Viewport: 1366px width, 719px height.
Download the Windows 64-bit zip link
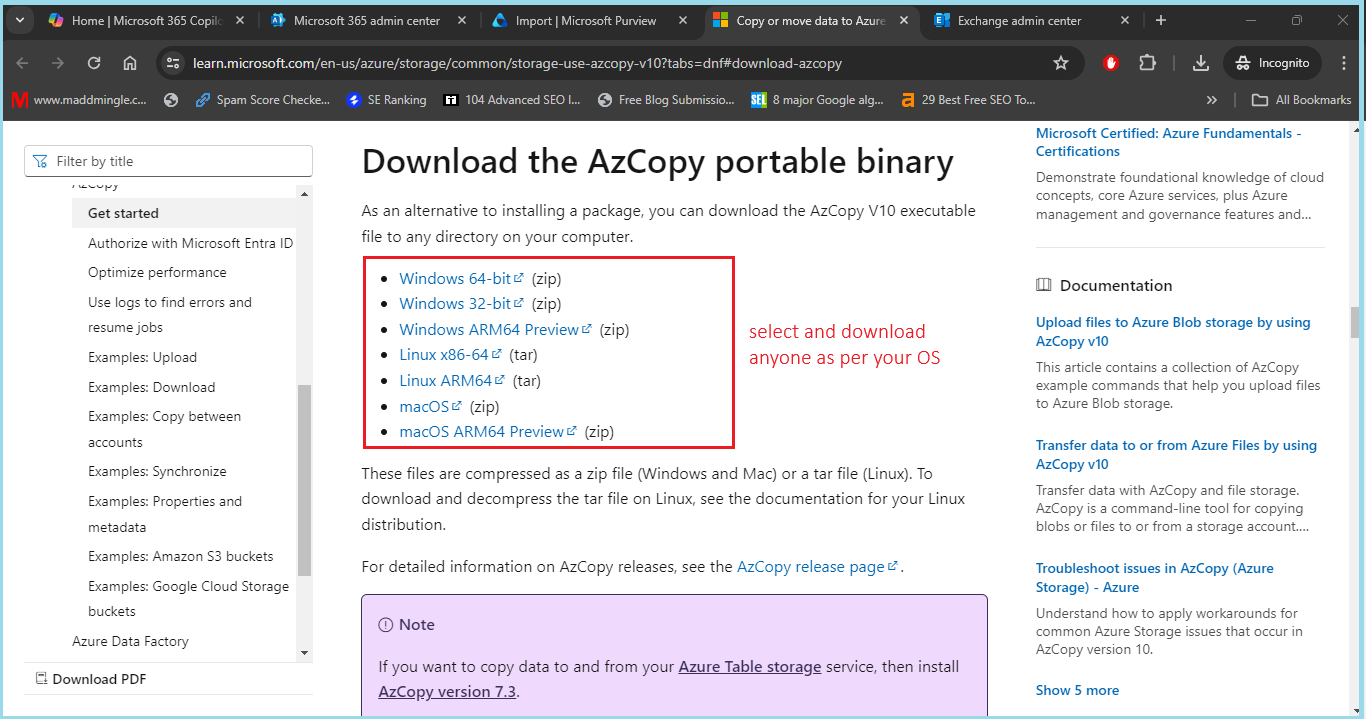click(x=461, y=278)
